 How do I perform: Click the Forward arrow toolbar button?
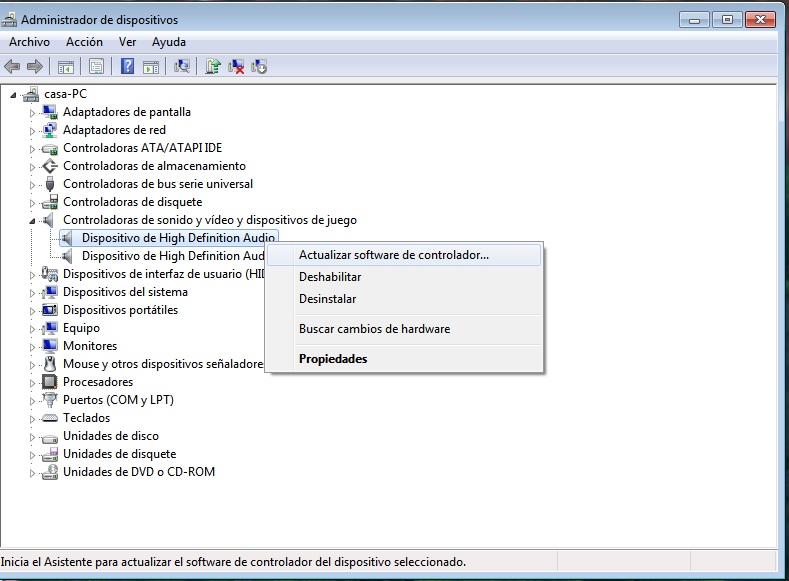(x=35, y=66)
